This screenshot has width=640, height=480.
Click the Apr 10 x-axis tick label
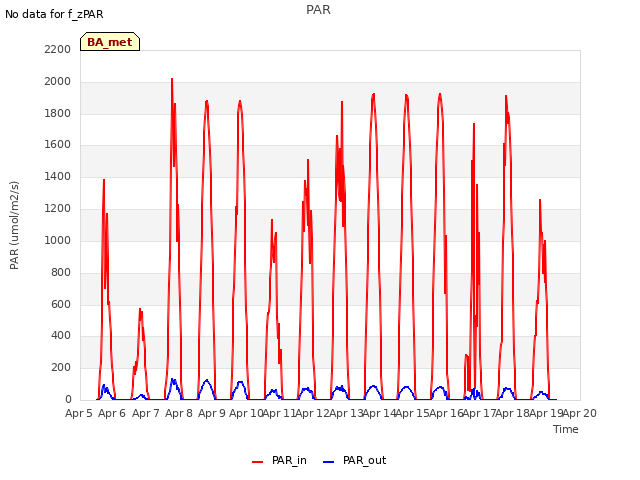coord(246,413)
